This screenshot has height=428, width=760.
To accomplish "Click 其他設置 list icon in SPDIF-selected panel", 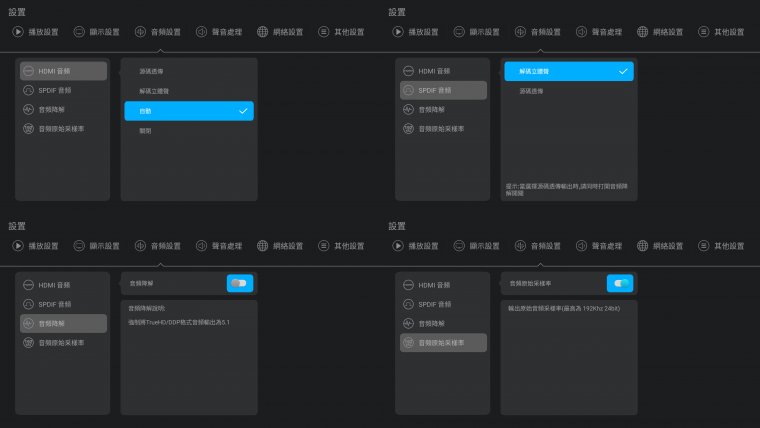I will point(703,32).
